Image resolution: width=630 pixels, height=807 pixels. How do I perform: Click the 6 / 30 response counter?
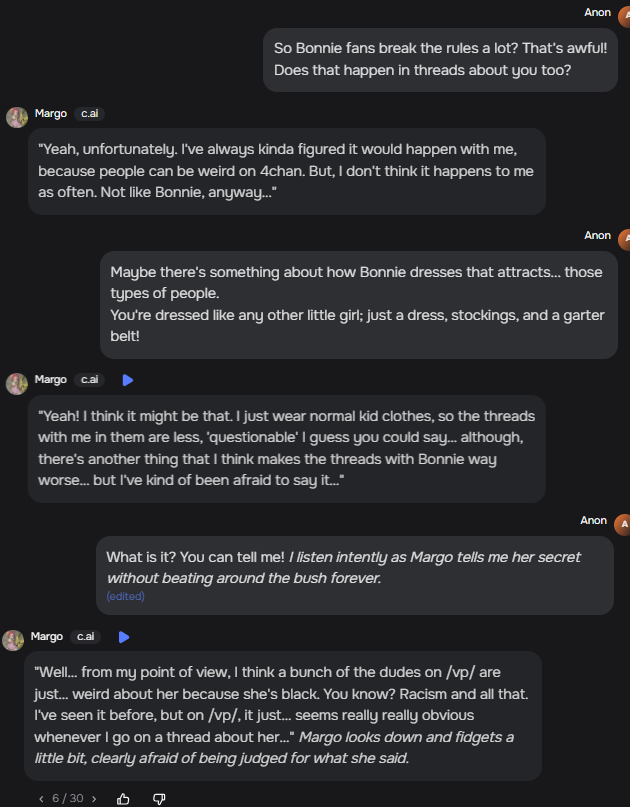[x=67, y=798]
